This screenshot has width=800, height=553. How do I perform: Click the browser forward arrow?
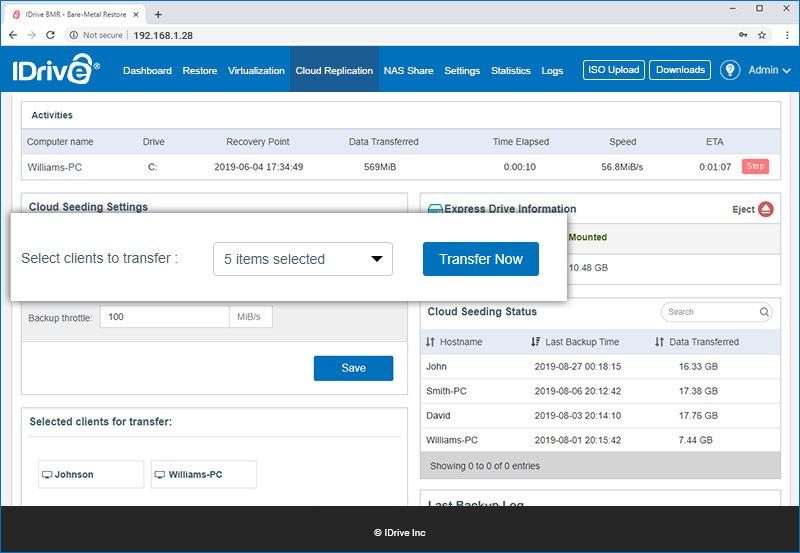[32, 35]
